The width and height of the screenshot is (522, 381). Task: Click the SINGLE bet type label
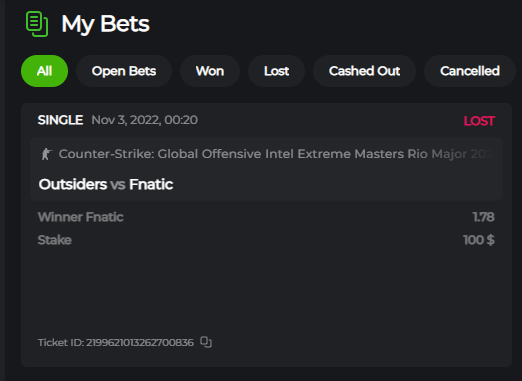(x=60, y=120)
